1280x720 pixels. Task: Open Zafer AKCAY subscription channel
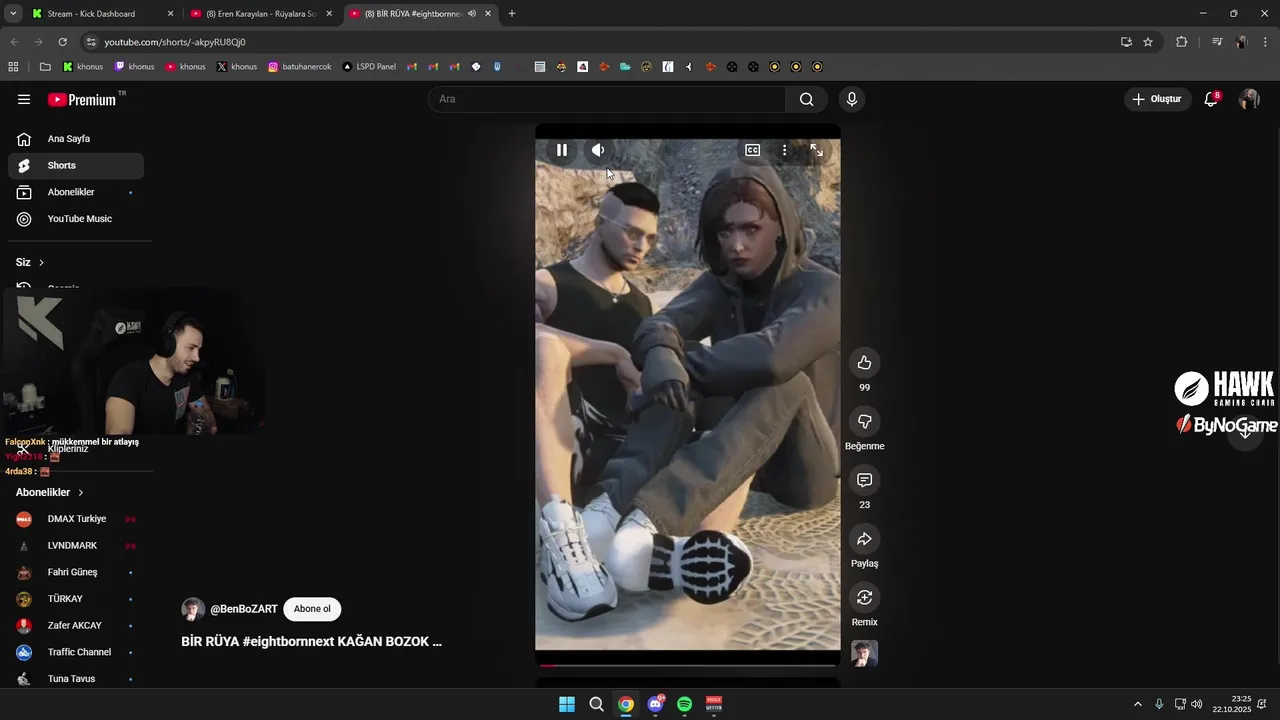[76, 626]
